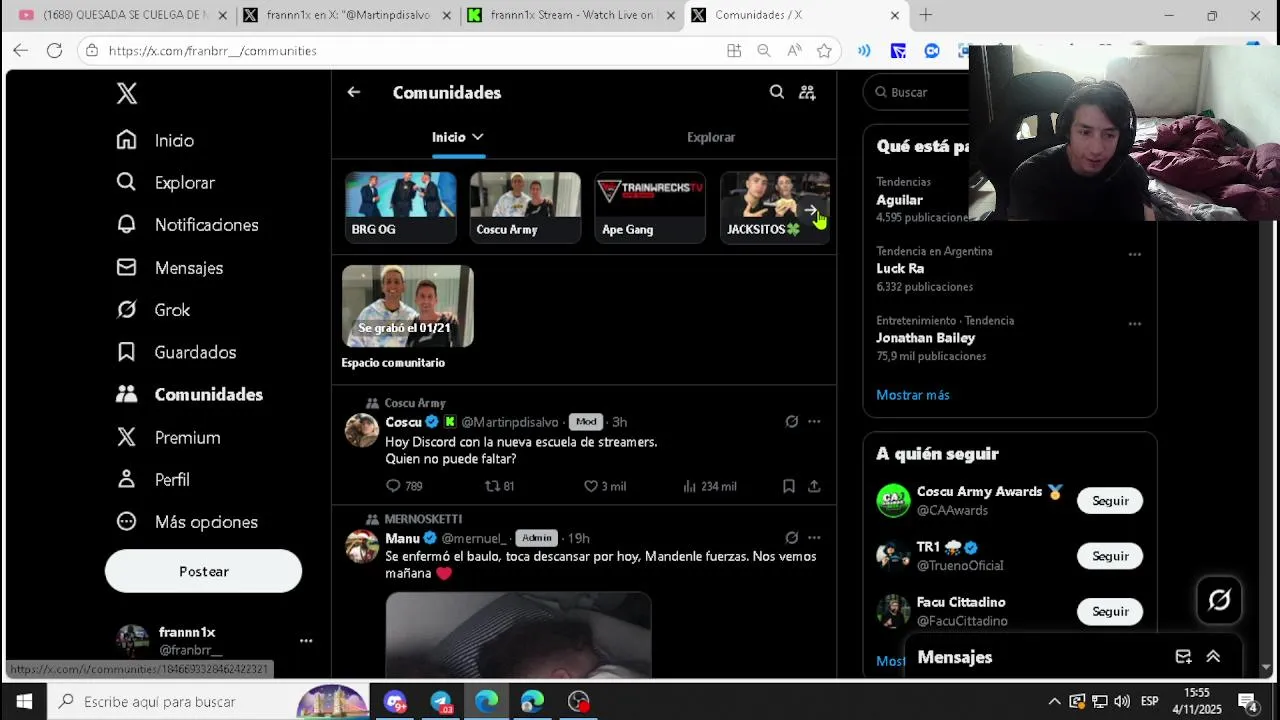Screen dimensions: 1280x720
Task: Click the Buscar search field
Action: coord(918,92)
